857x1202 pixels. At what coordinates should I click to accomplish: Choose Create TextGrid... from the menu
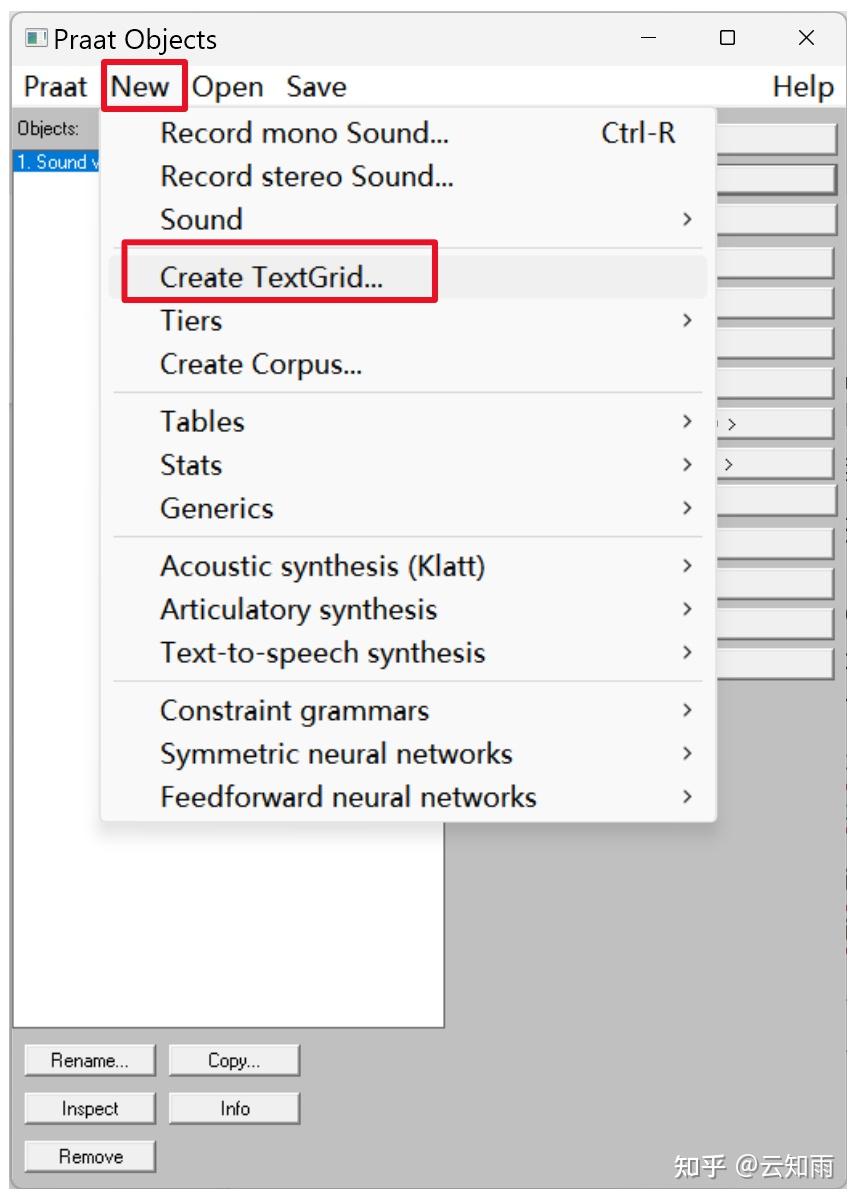pyautogui.click(x=271, y=277)
